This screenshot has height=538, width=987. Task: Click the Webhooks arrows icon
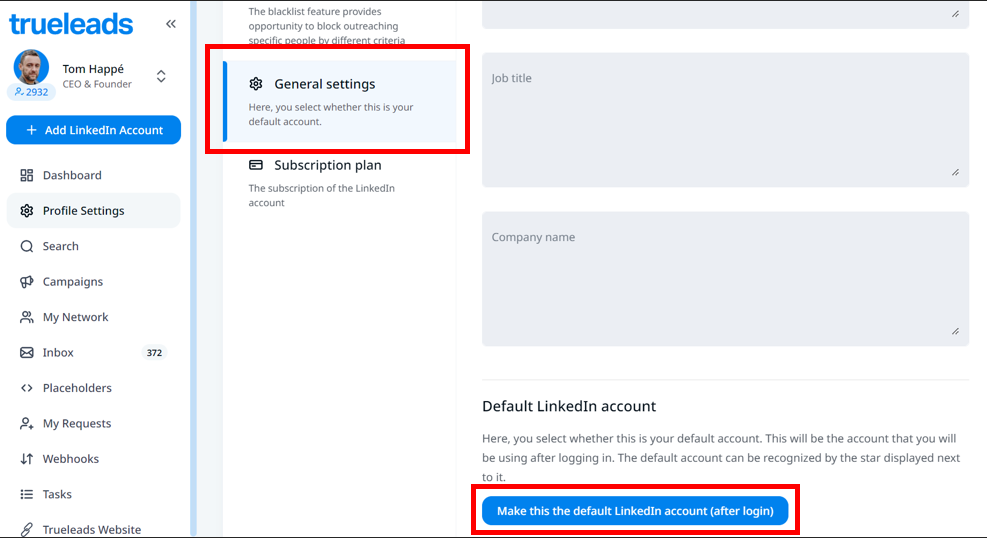point(27,459)
